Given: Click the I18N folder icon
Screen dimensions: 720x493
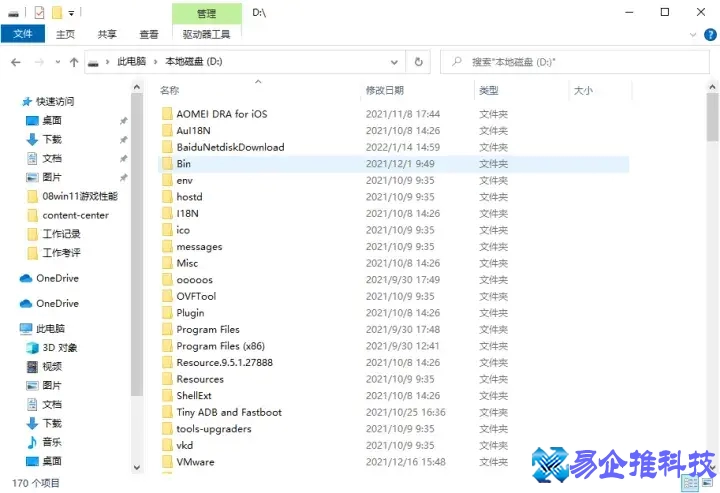Looking at the screenshot, I should point(167,213).
